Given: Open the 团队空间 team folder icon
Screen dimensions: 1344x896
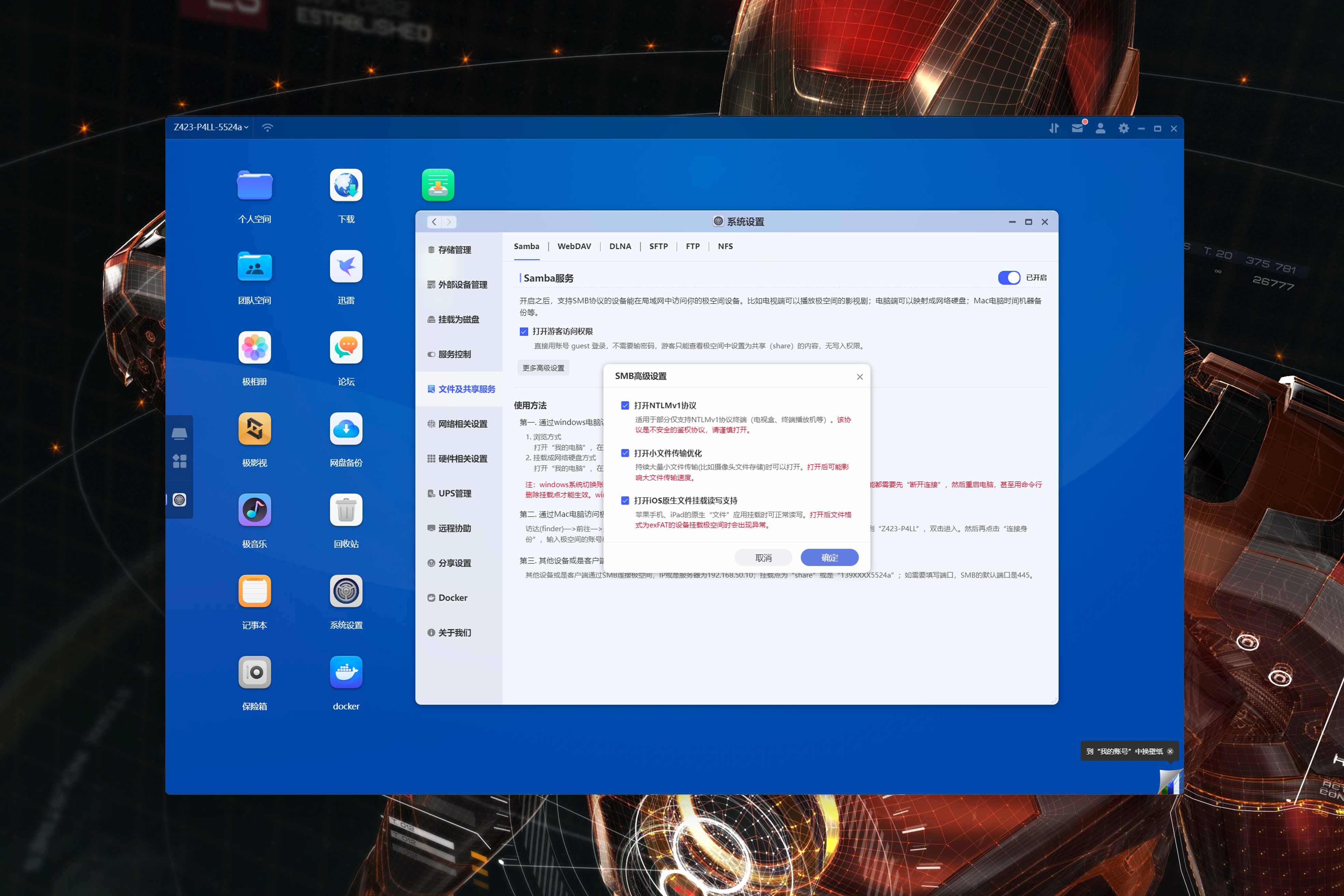Looking at the screenshot, I should tap(254, 266).
